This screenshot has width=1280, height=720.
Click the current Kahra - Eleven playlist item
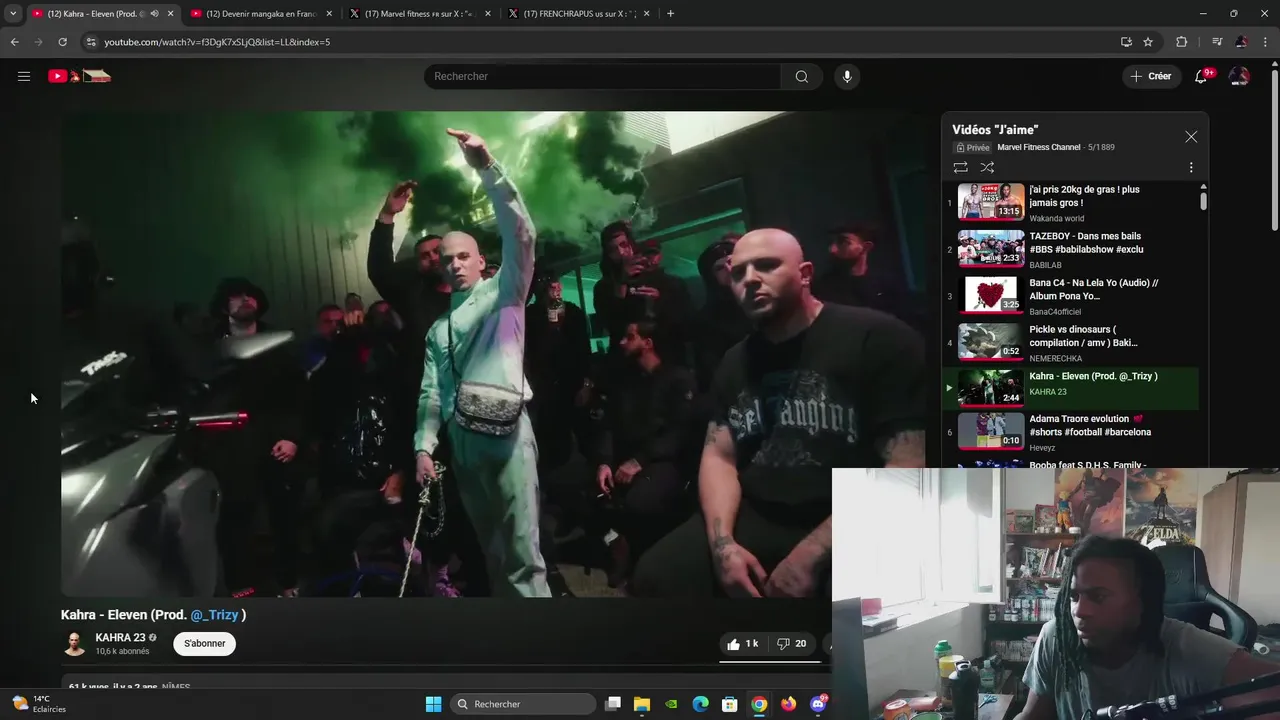1070,388
